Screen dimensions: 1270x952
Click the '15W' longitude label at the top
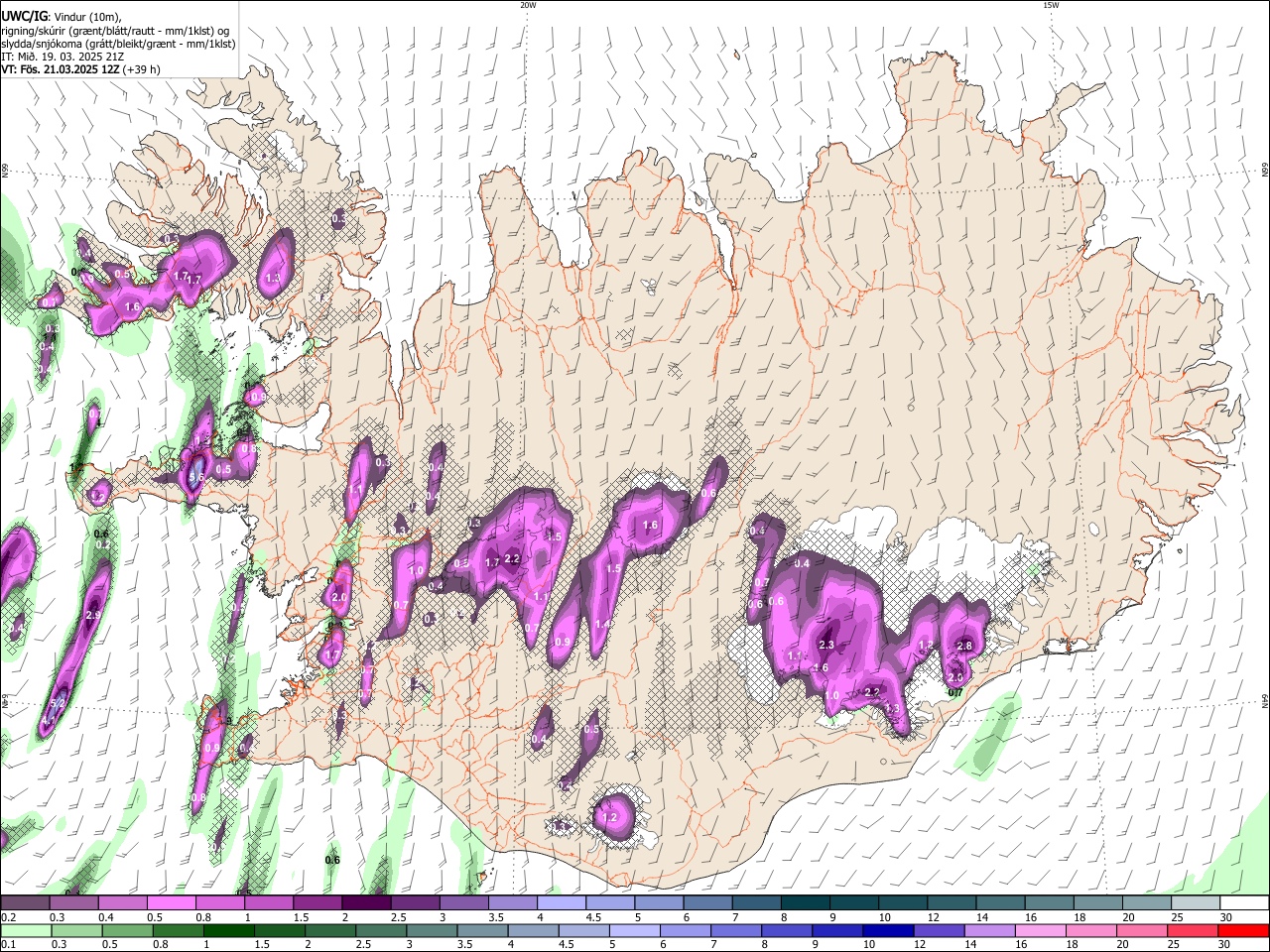pos(1050,5)
